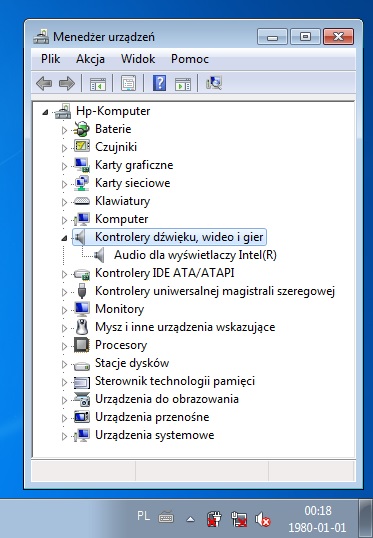Maximize the Menedżer urządzeń window
Screen dimensions: 373x538
[x=305, y=37]
